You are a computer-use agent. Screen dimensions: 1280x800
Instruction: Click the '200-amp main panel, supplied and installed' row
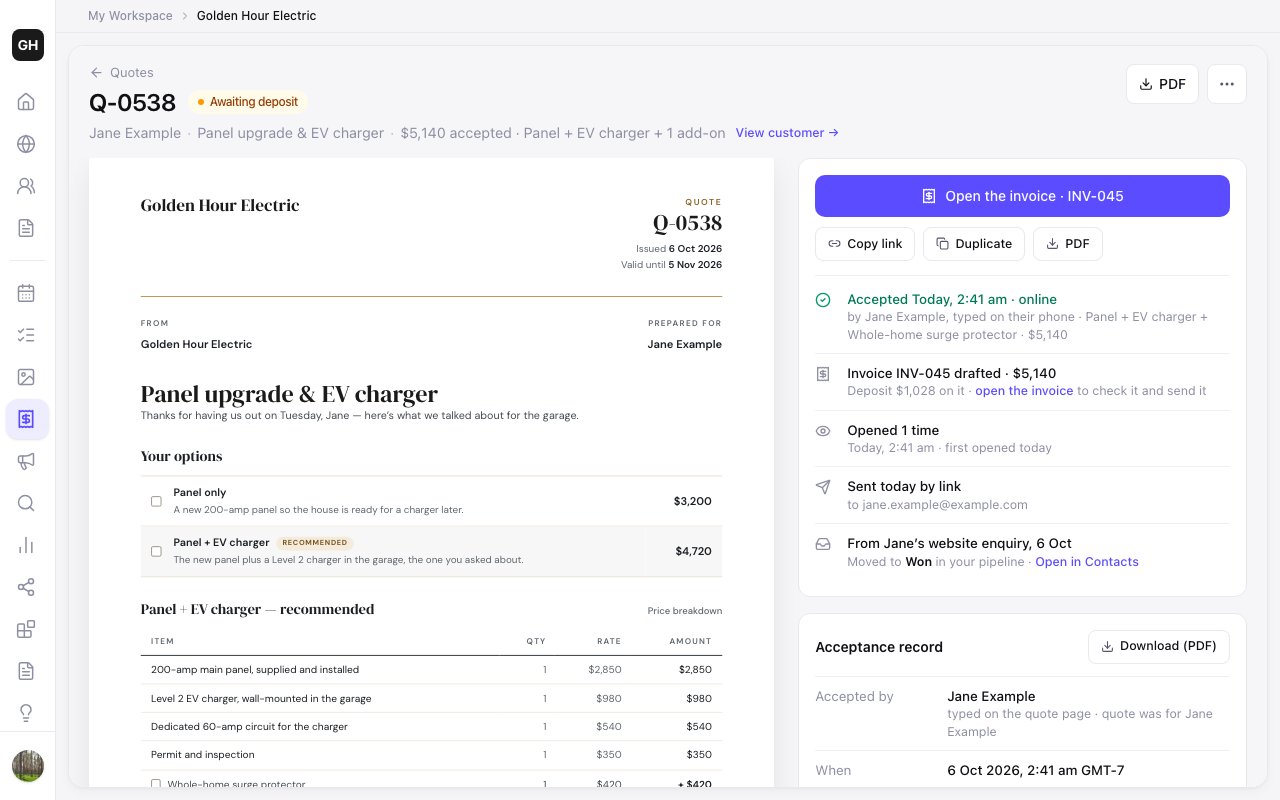431,670
